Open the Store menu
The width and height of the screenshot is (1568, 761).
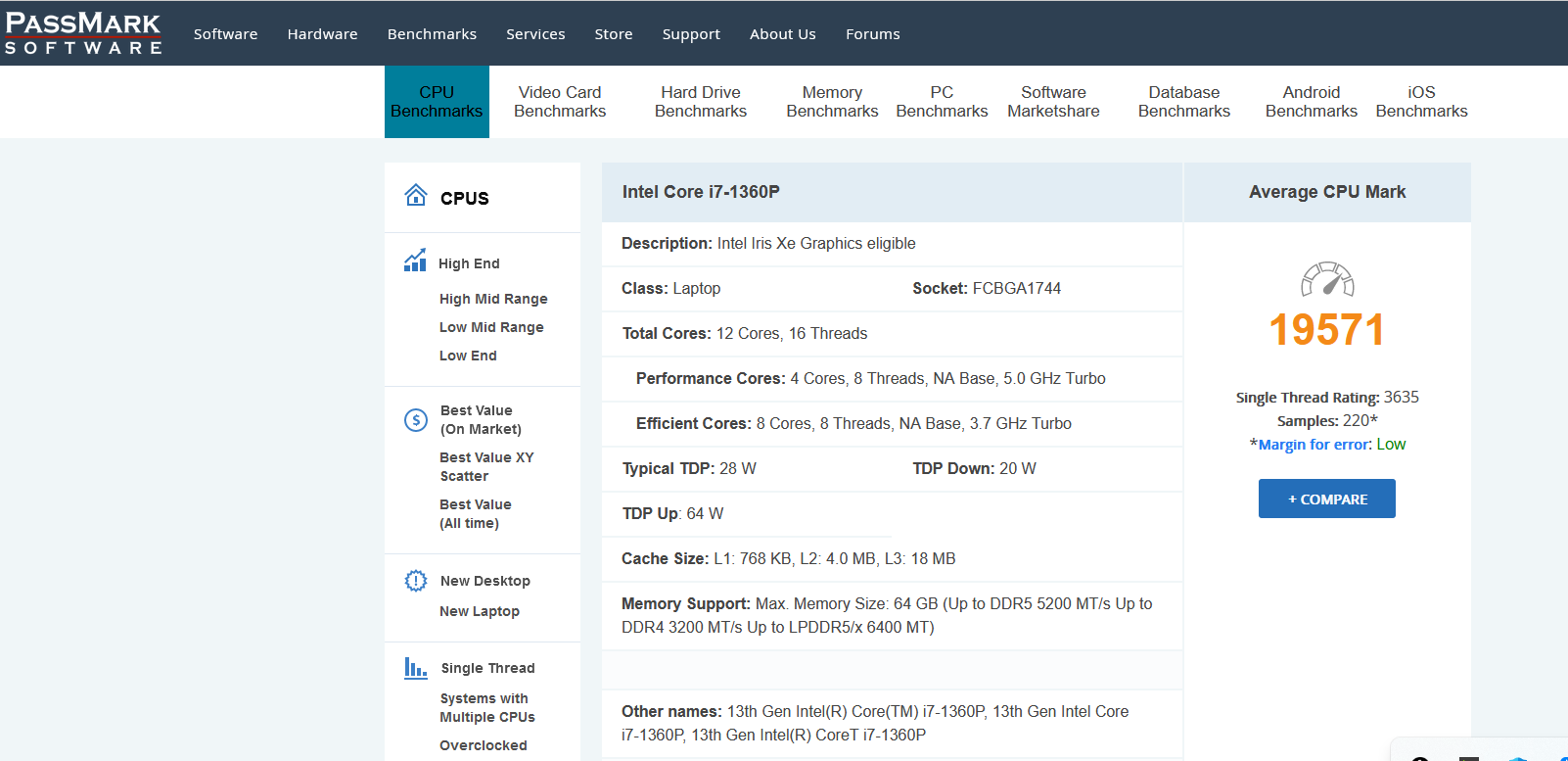tap(614, 33)
